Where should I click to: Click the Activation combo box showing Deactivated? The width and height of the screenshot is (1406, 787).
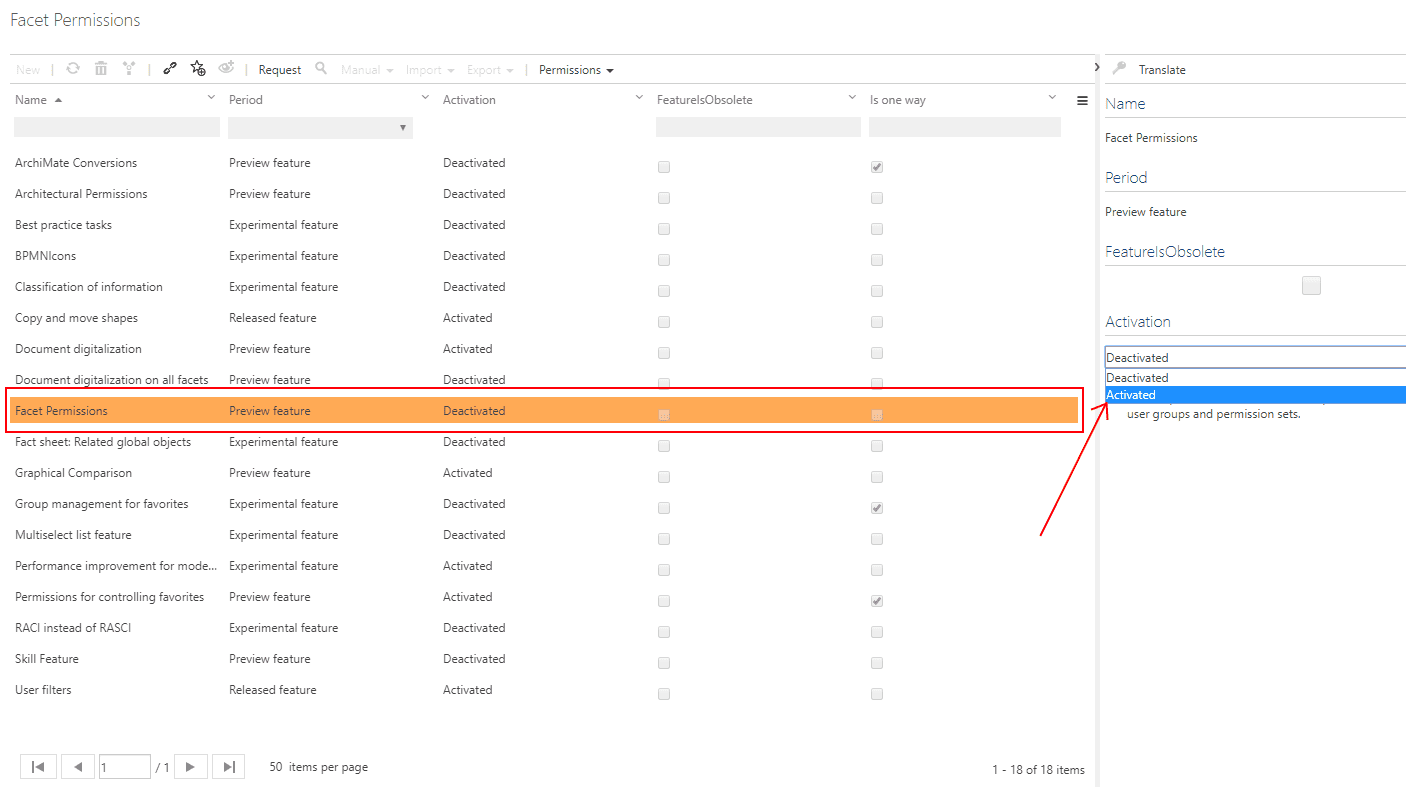pos(1255,357)
